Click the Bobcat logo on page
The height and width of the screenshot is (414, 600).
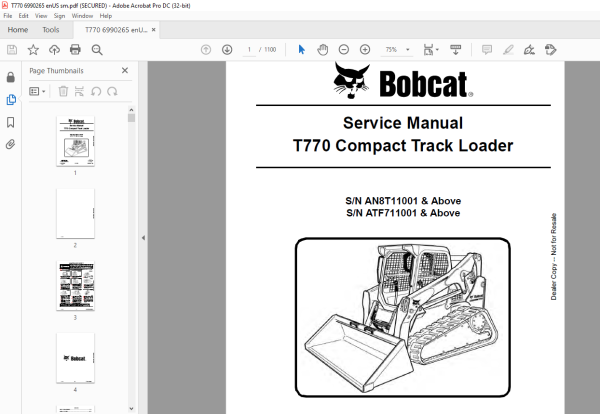pyautogui.click(x=403, y=81)
